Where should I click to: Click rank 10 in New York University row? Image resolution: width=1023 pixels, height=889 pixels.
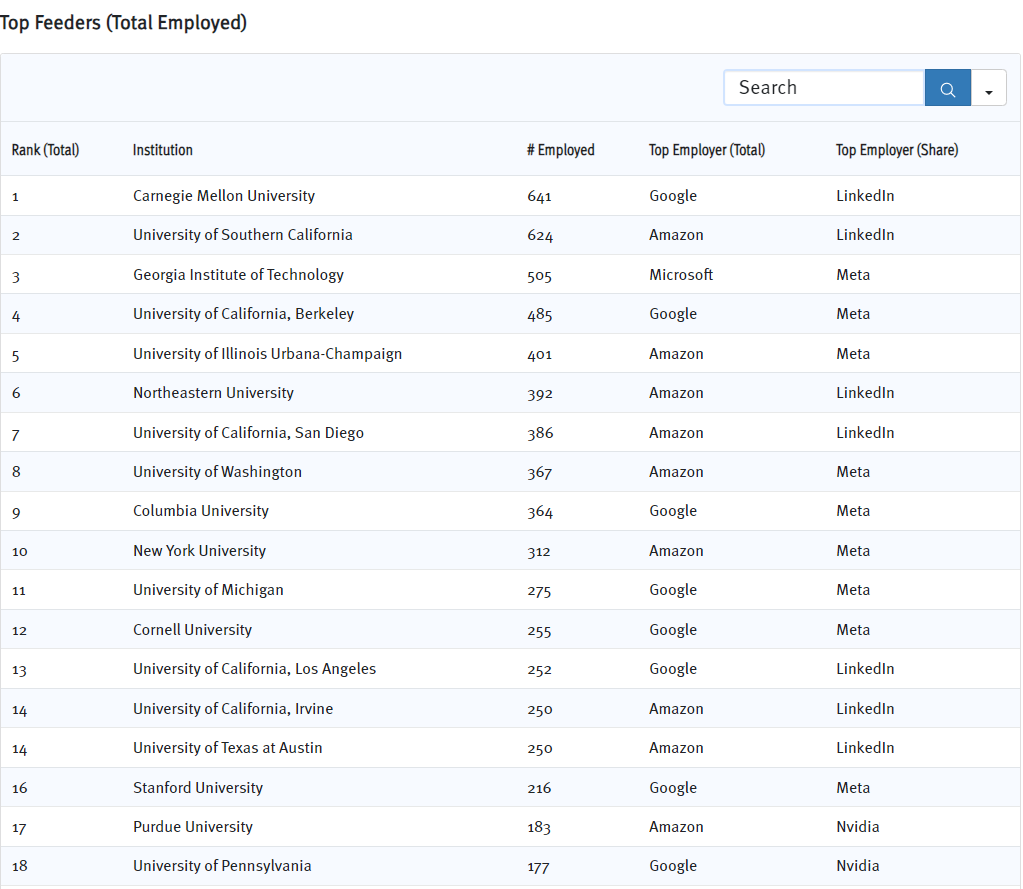[x=20, y=552]
